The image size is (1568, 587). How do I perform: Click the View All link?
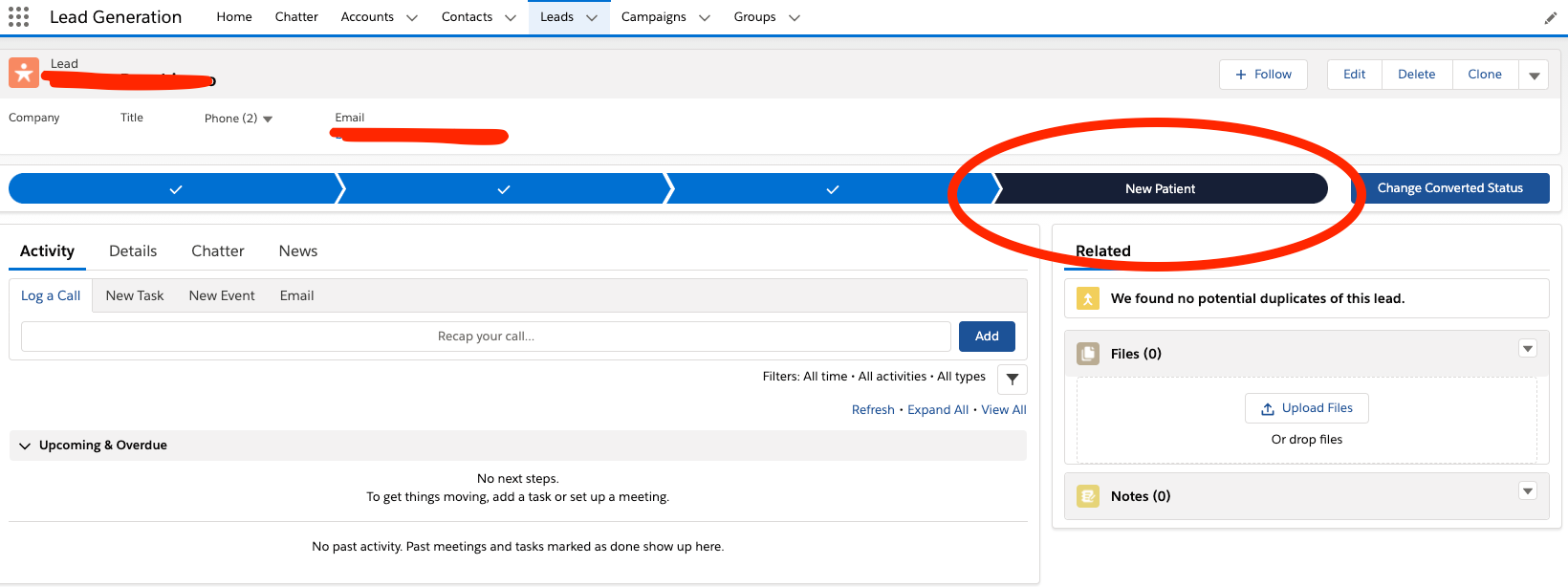click(1004, 409)
